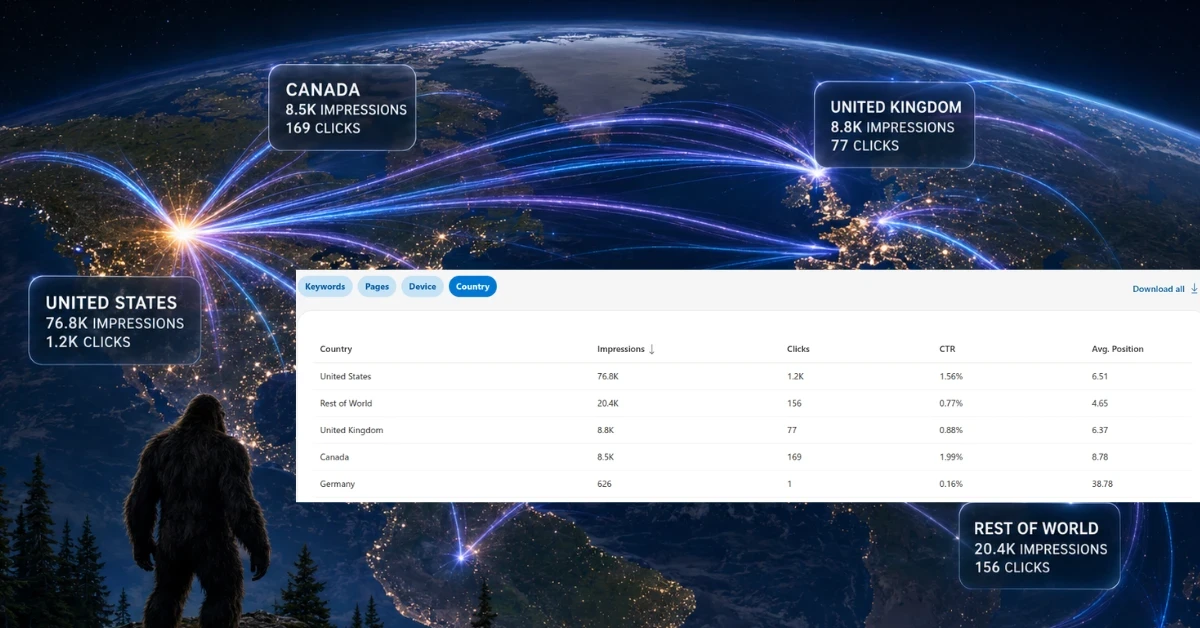Click the Country column header
This screenshot has width=1200, height=628.
336,349
